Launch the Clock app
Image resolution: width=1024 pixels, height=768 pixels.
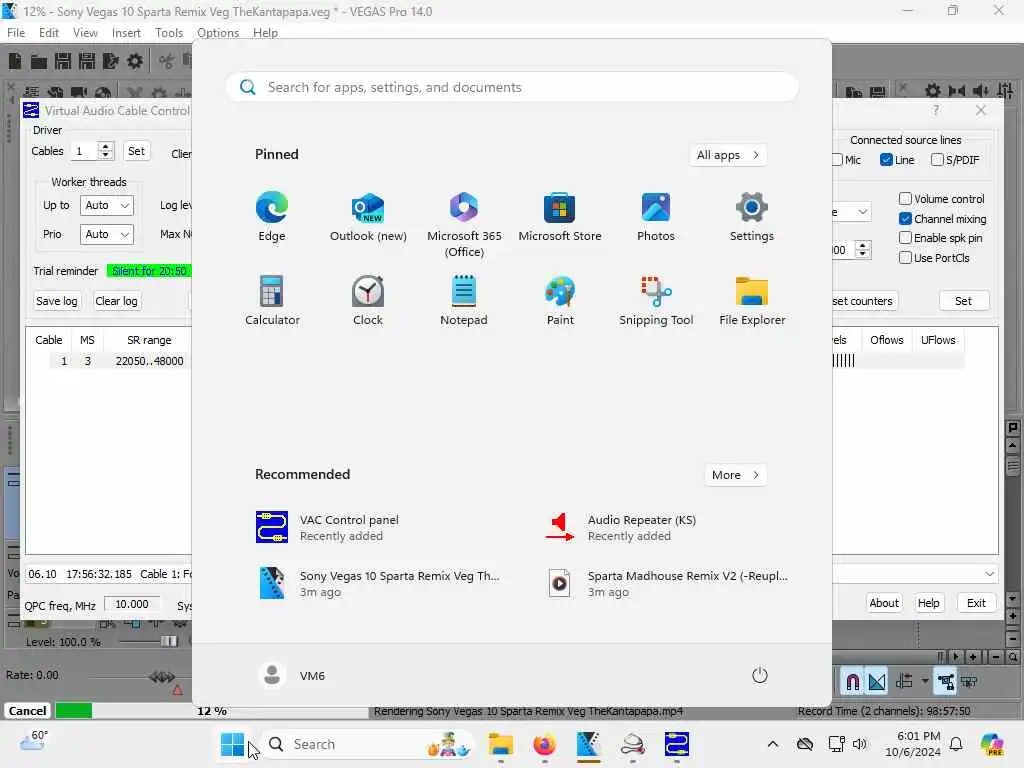(x=368, y=300)
